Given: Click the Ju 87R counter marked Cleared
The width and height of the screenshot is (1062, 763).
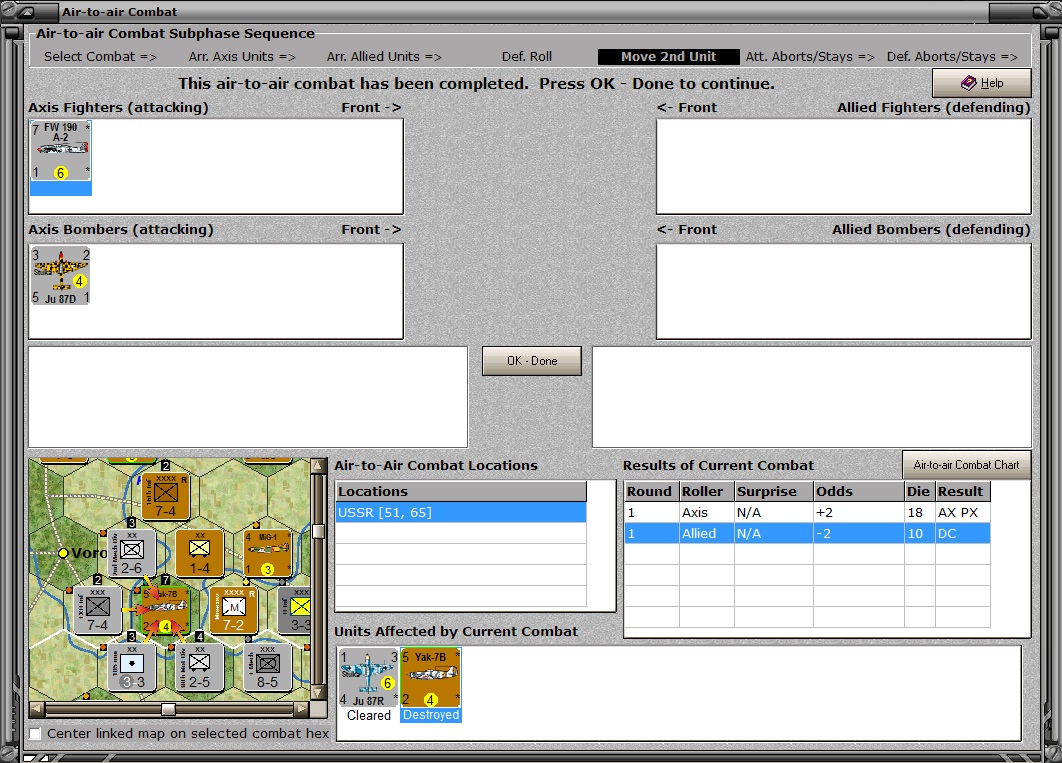Looking at the screenshot, I should coord(368,678).
